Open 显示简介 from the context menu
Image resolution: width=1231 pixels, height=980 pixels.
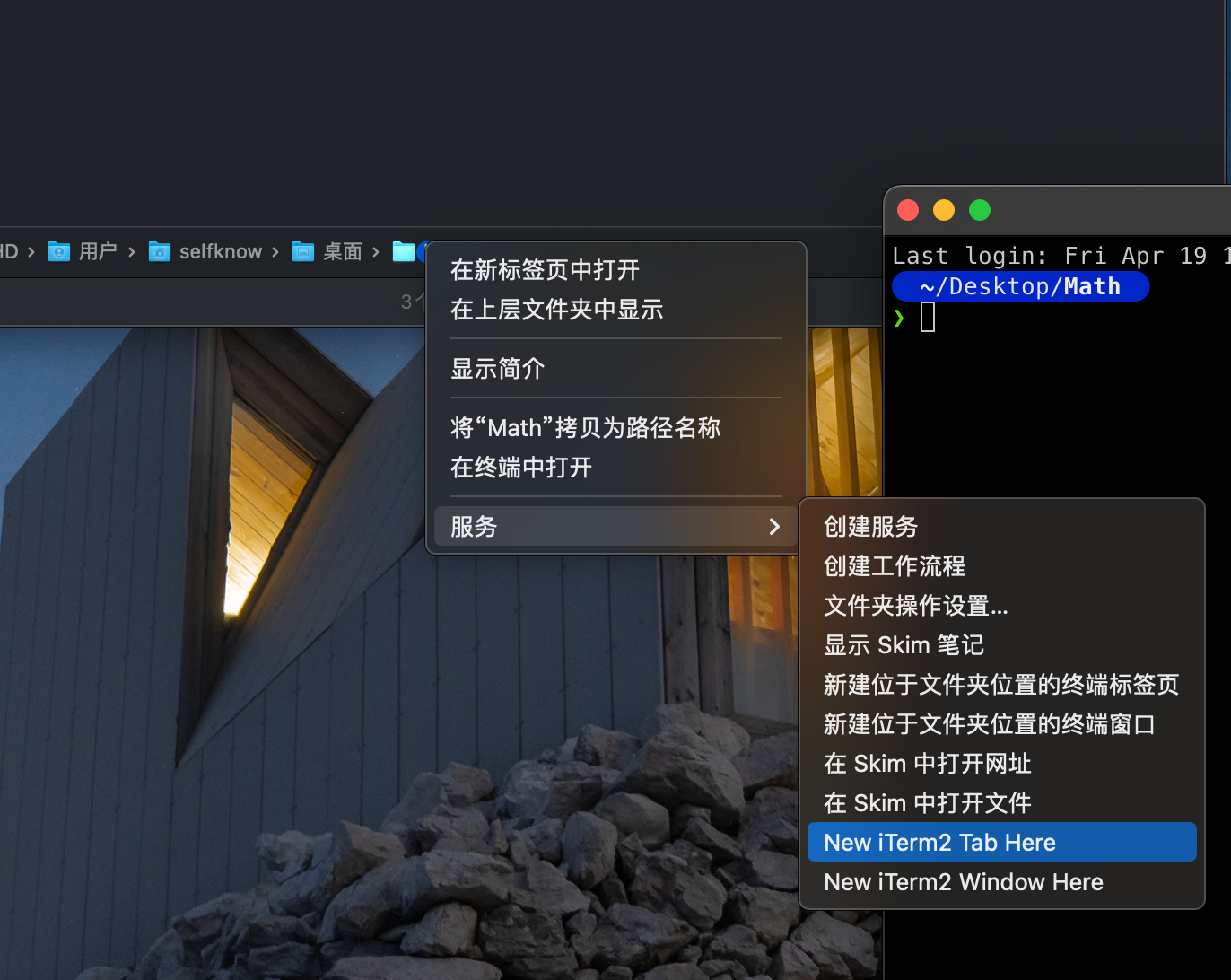click(x=497, y=369)
